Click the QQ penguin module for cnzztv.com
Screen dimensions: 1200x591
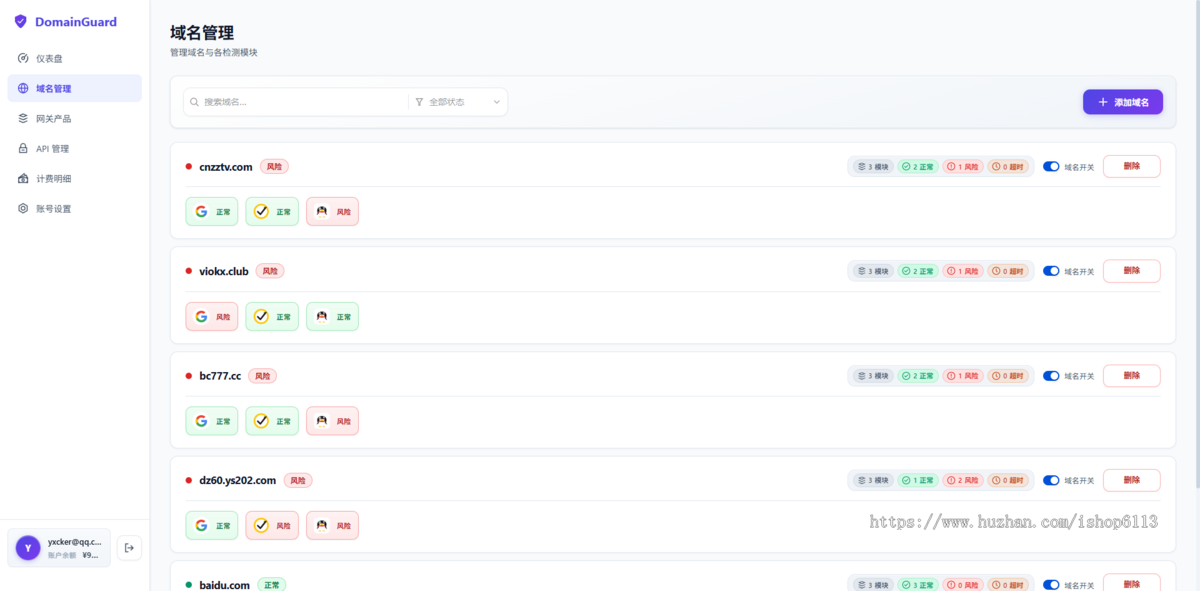point(332,212)
